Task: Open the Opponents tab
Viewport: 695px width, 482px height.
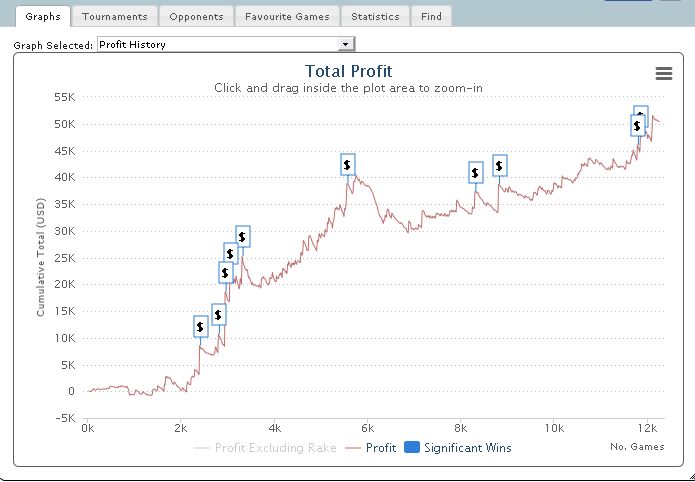Action: (196, 16)
